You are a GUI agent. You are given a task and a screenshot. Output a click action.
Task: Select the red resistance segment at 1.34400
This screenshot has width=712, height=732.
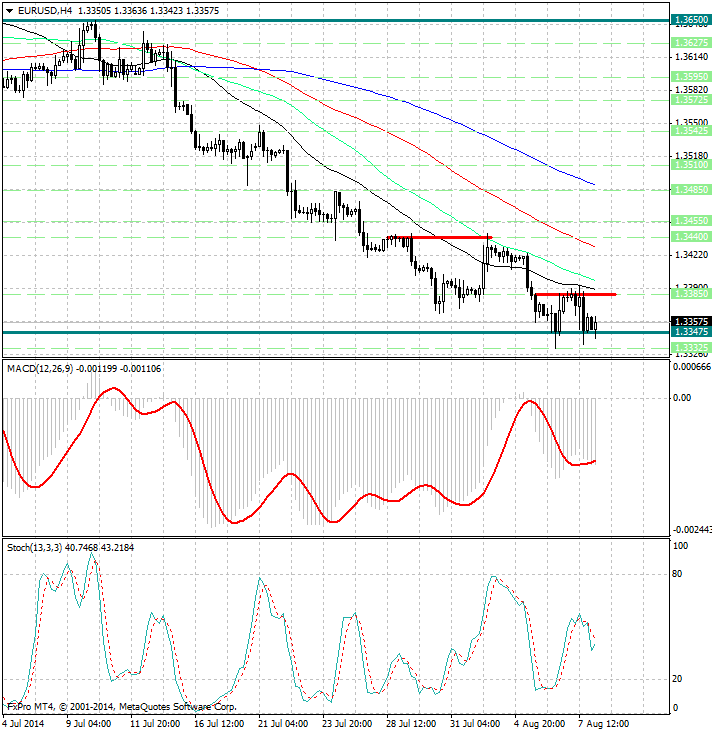pyautogui.click(x=440, y=238)
